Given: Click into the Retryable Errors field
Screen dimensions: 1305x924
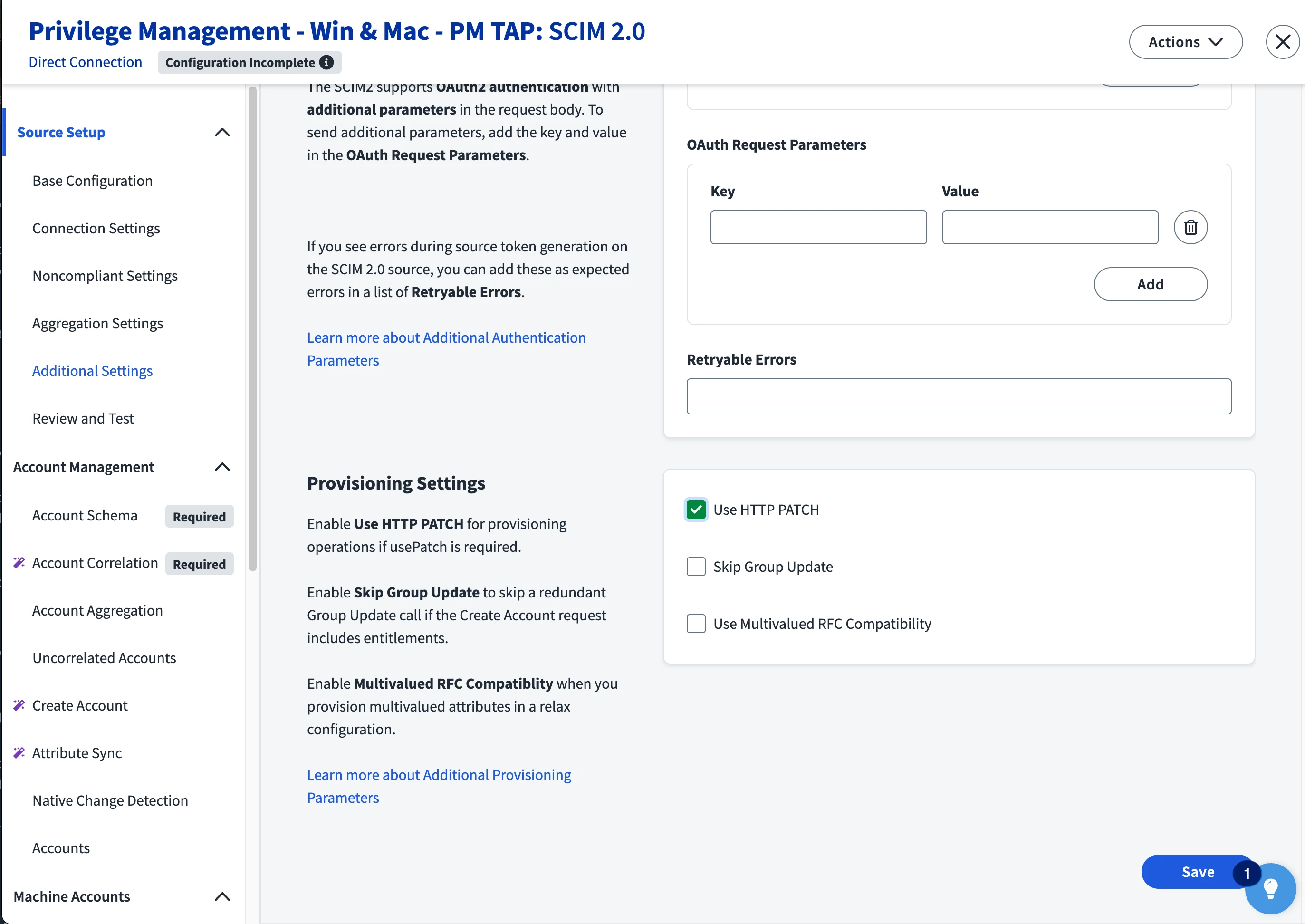Looking at the screenshot, I should click(959, 396).
